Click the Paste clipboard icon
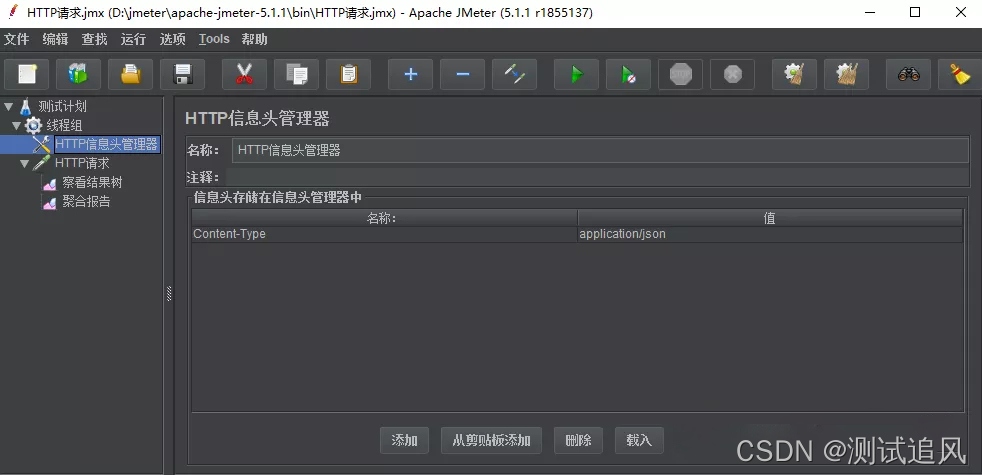This screenshot has width=982, height=475. click(348, 75)
